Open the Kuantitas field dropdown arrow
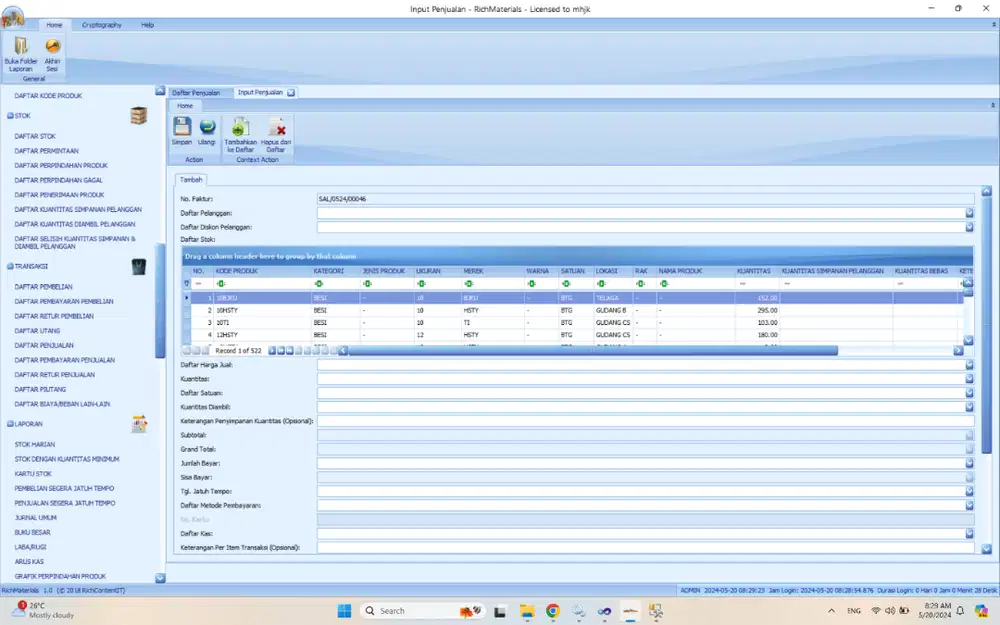 pos(969,379)
